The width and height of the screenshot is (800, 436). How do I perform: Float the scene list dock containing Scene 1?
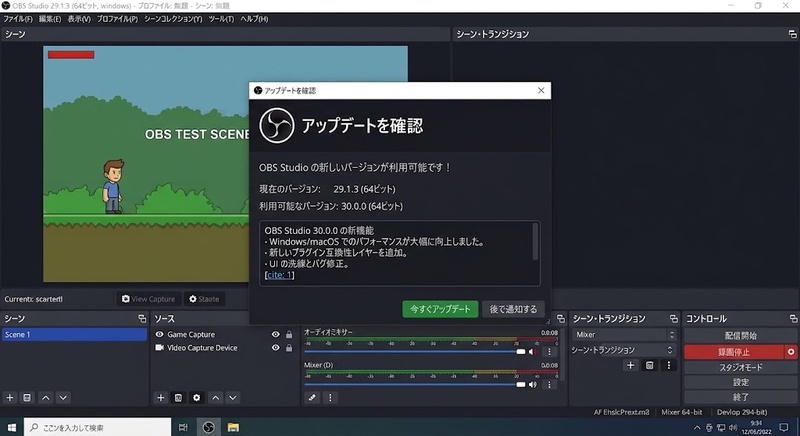coord(142,319)
